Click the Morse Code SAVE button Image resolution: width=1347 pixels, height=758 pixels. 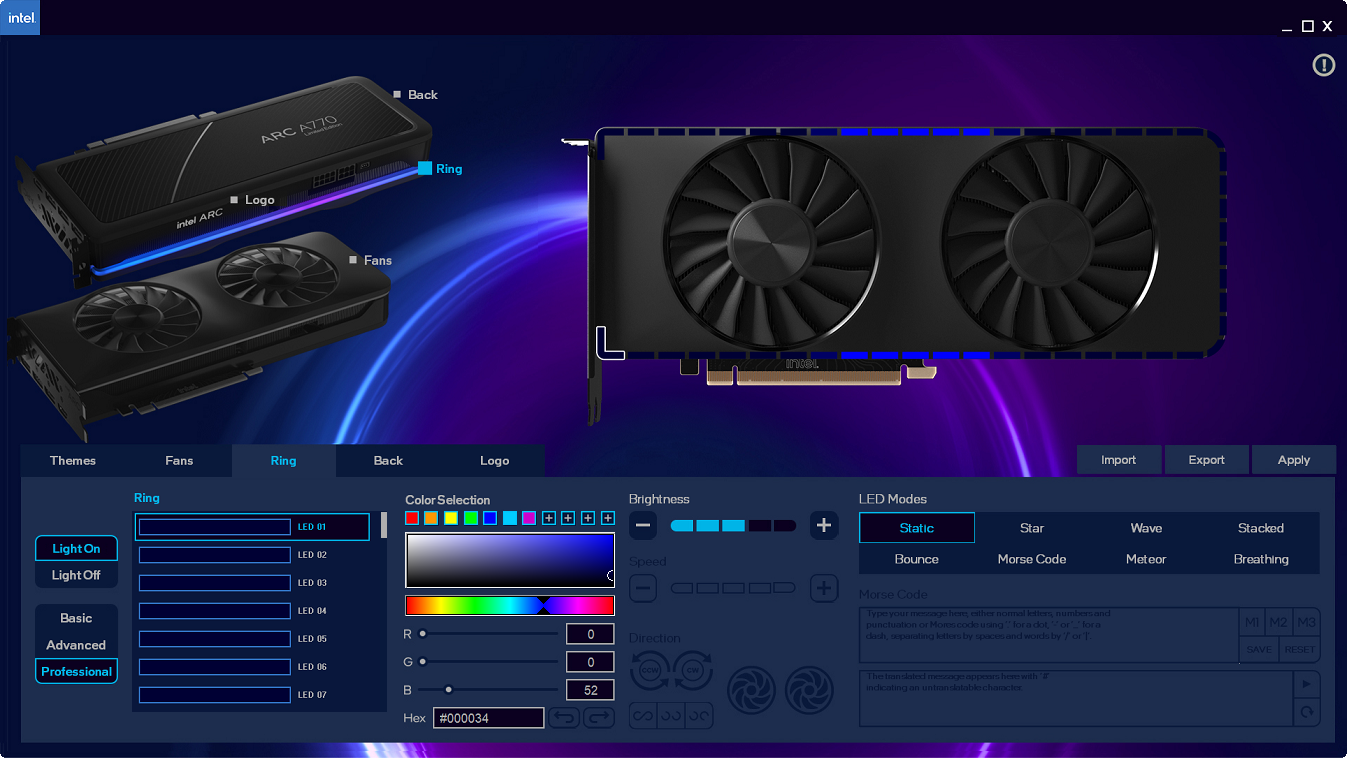[1259, 649]
